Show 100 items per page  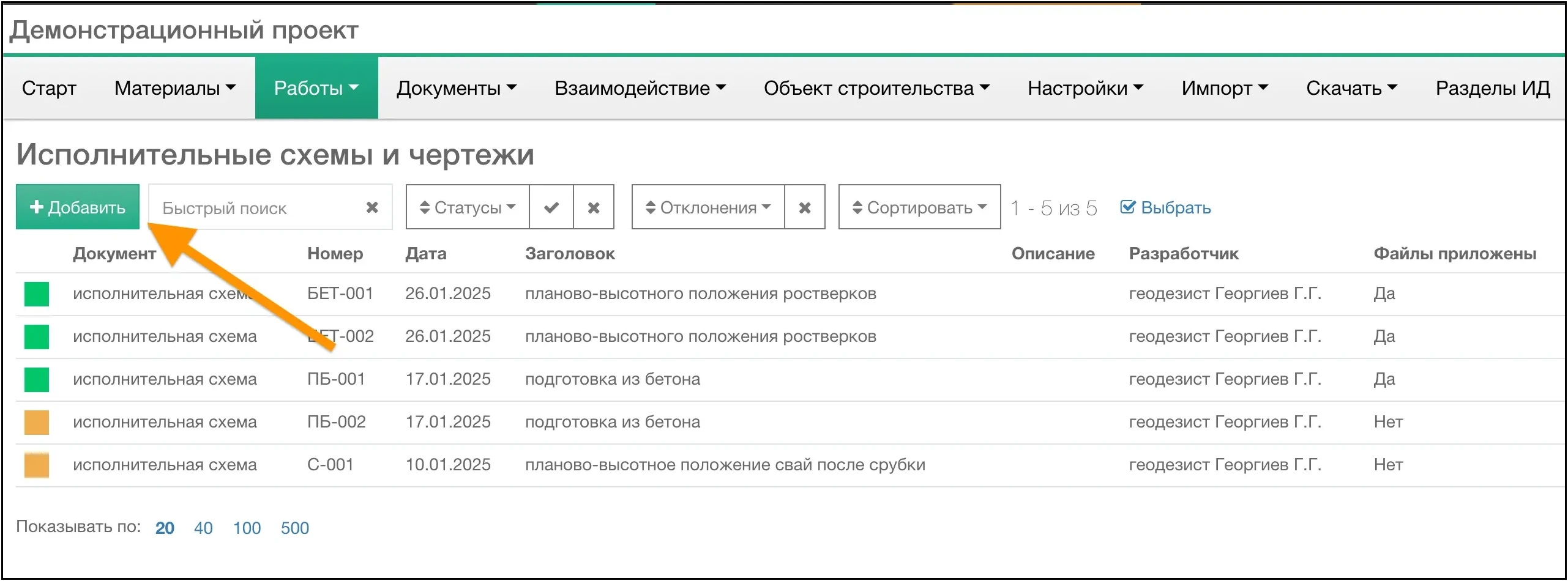pos(246,527)
